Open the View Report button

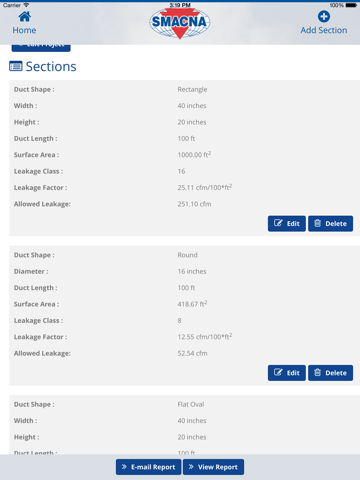pyautogui.click(x=213, y=467)
